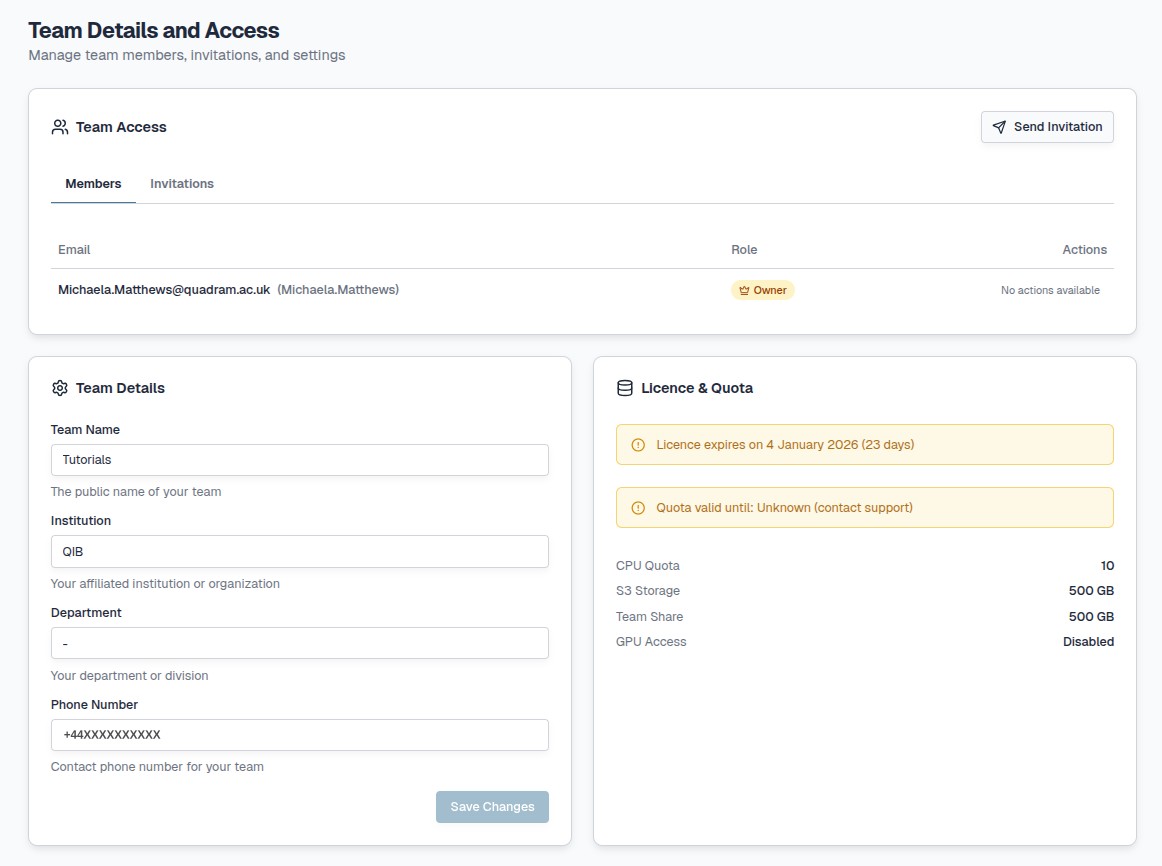Click the Team Details gear icon

(60, 388)
